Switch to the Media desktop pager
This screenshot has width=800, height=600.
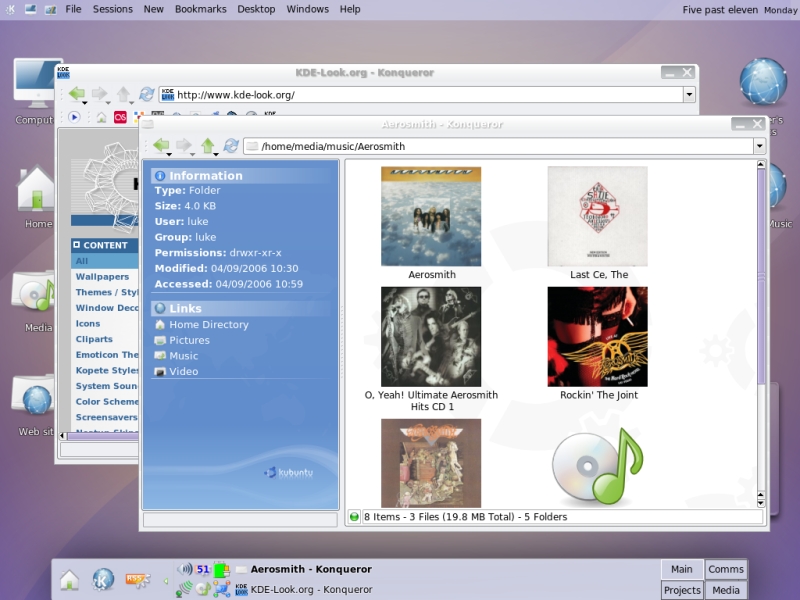click(726, 590)
